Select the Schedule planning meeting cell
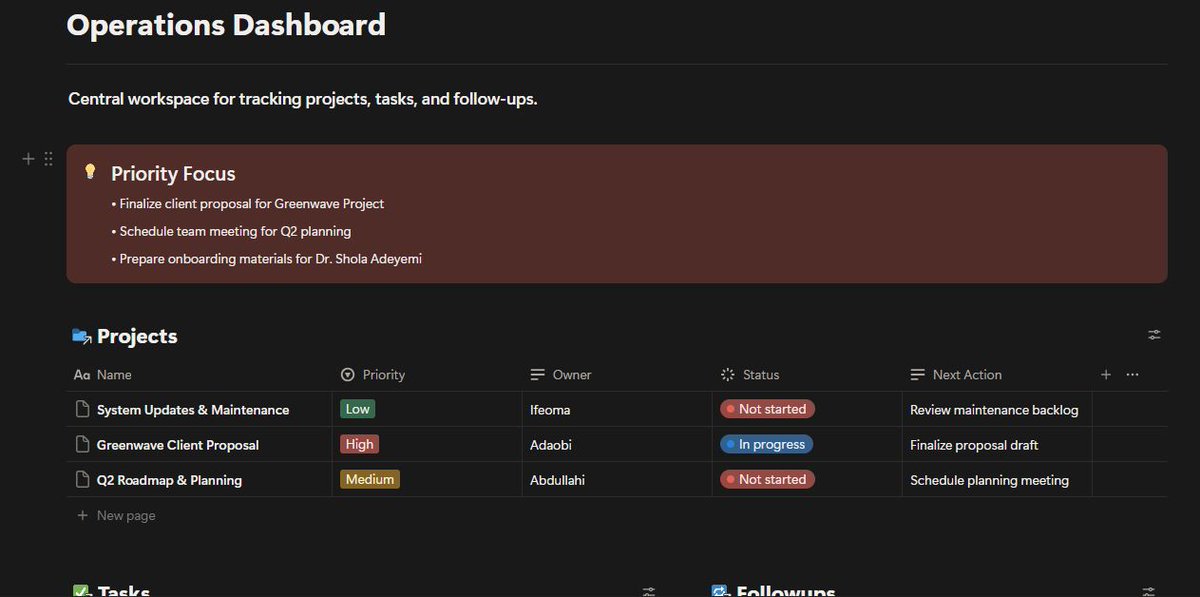This screenshot has width=1200, height=597. 997,479
